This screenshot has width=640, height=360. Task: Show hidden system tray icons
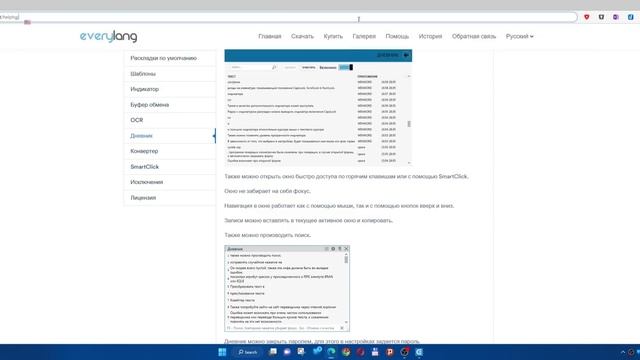click(622, 352)
